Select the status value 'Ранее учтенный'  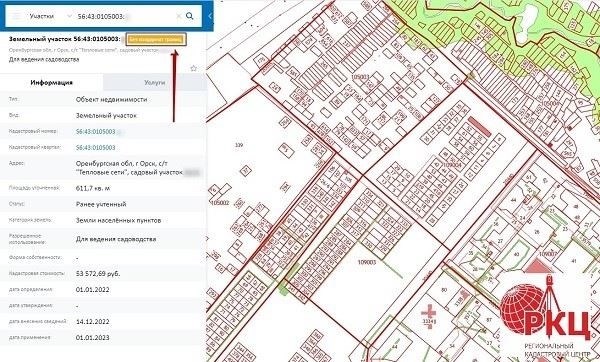pyautogui.click(x=101, y=204)
